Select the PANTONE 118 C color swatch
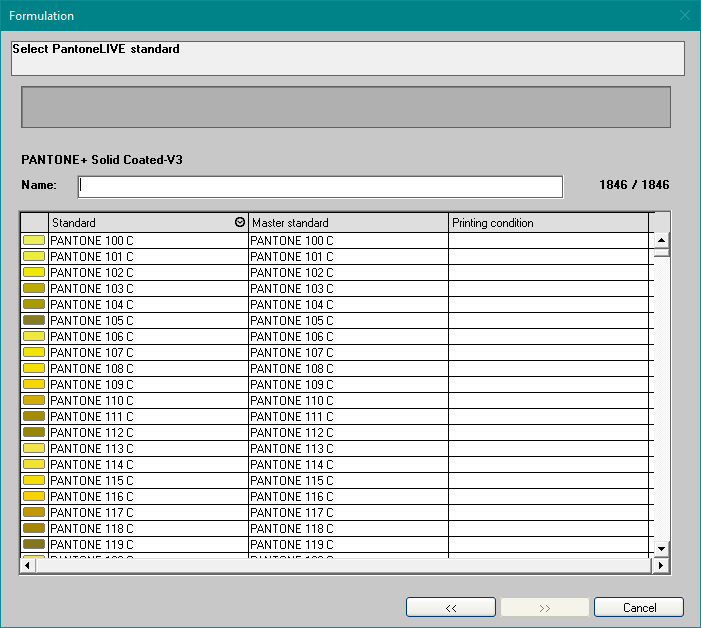 34,528
